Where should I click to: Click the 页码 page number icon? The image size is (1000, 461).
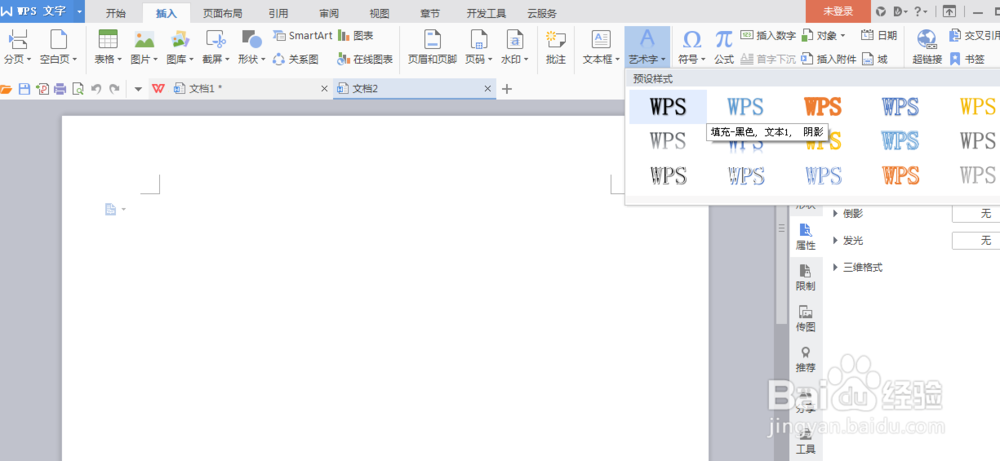(x=478, y=40)
